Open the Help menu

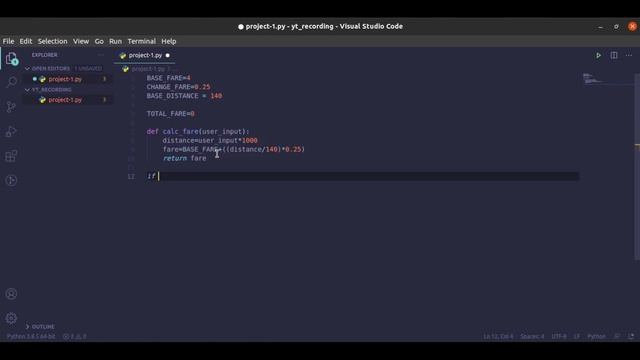coord(169,41)
